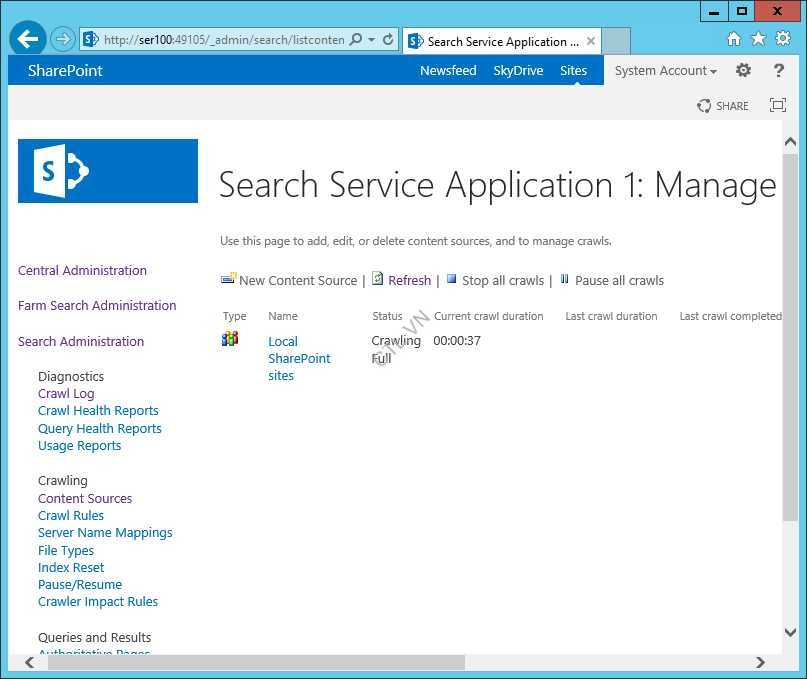Click New Content Source link
This screenshot has width=807, height=679.
point(298,281)
